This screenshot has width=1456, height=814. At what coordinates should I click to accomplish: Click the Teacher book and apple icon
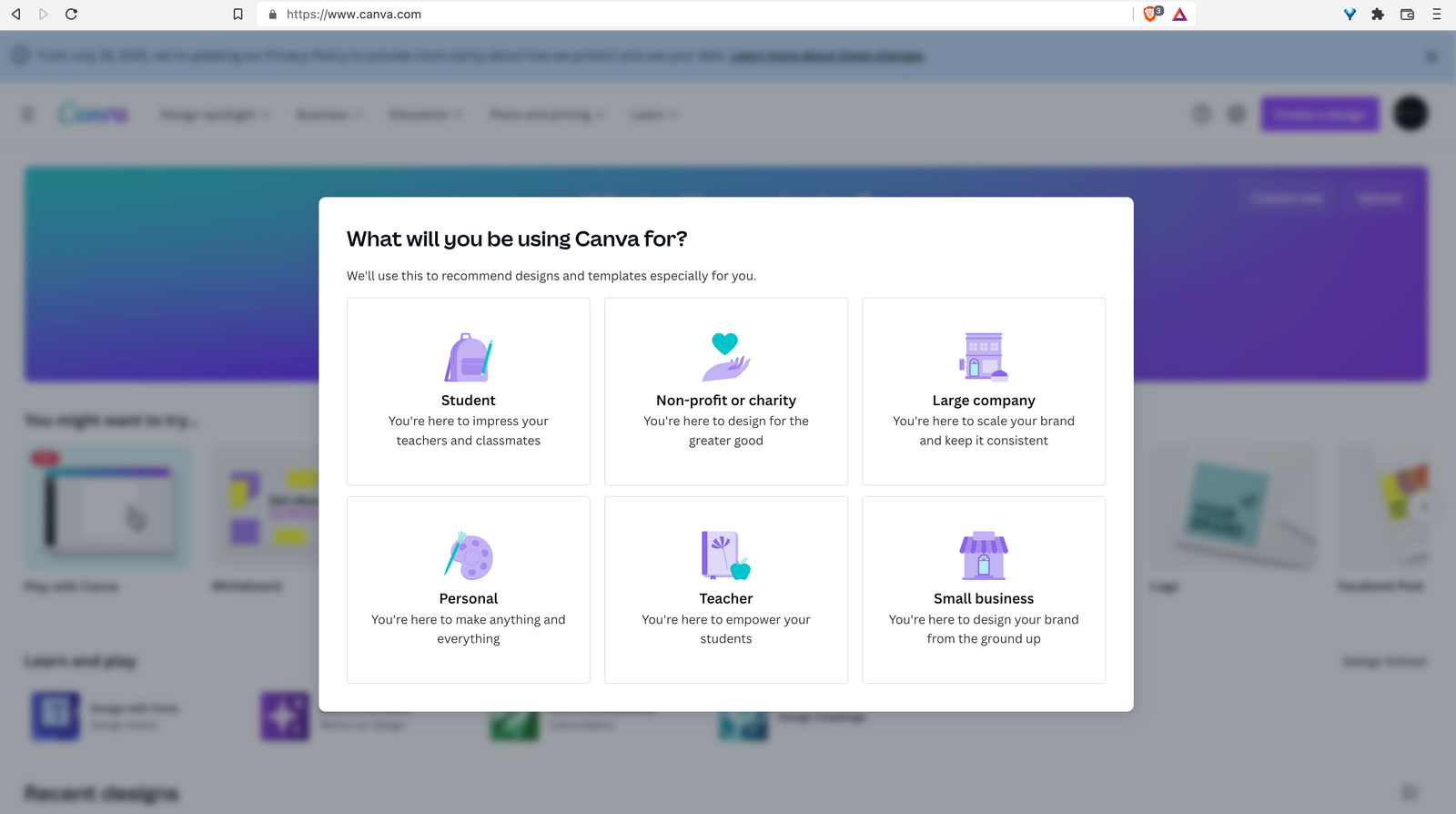[726, 555]
